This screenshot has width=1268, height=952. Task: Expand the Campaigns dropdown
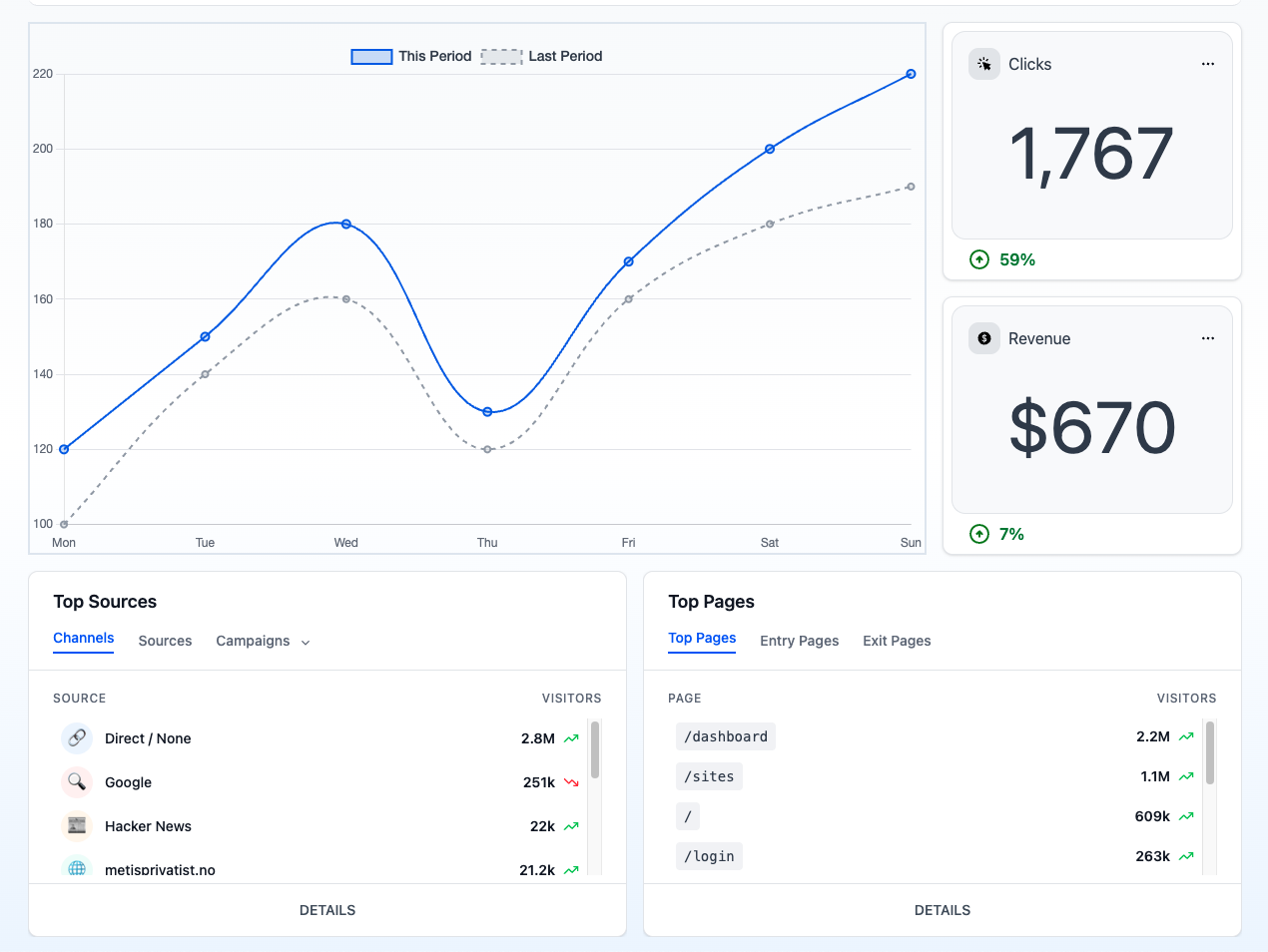(x=263, y=641)
